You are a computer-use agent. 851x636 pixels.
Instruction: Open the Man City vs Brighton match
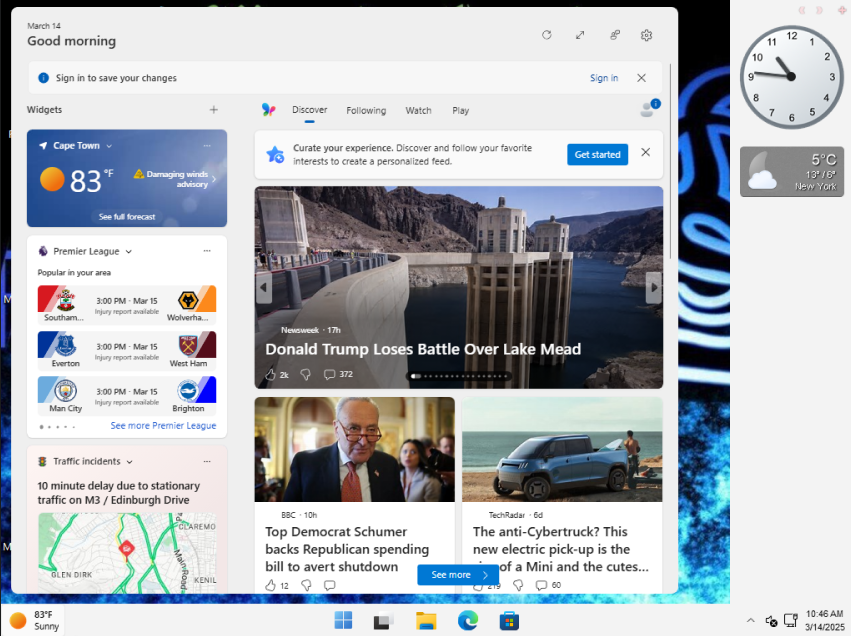click(x=127, y=396)
